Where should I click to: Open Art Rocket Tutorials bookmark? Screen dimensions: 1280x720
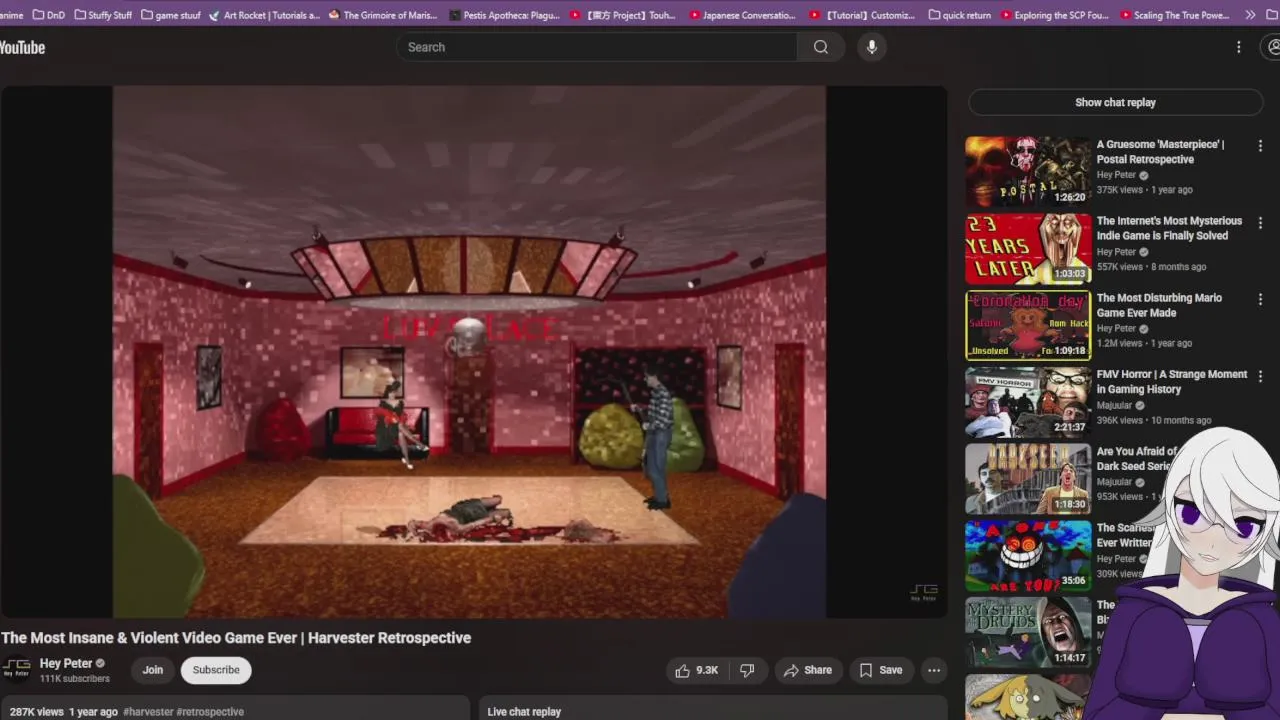(264, 15)
